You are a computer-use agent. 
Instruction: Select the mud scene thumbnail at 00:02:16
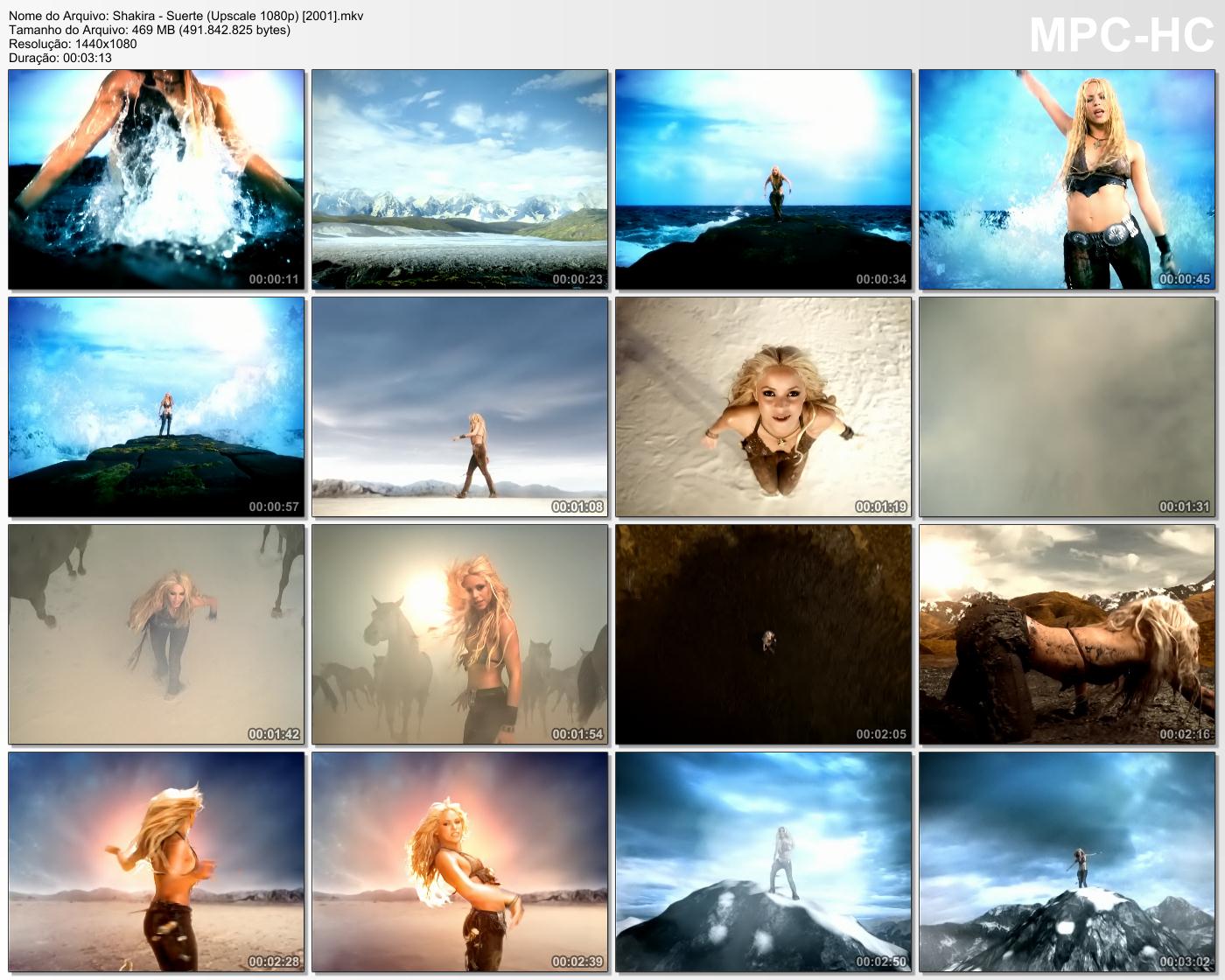coord(1067,634)
